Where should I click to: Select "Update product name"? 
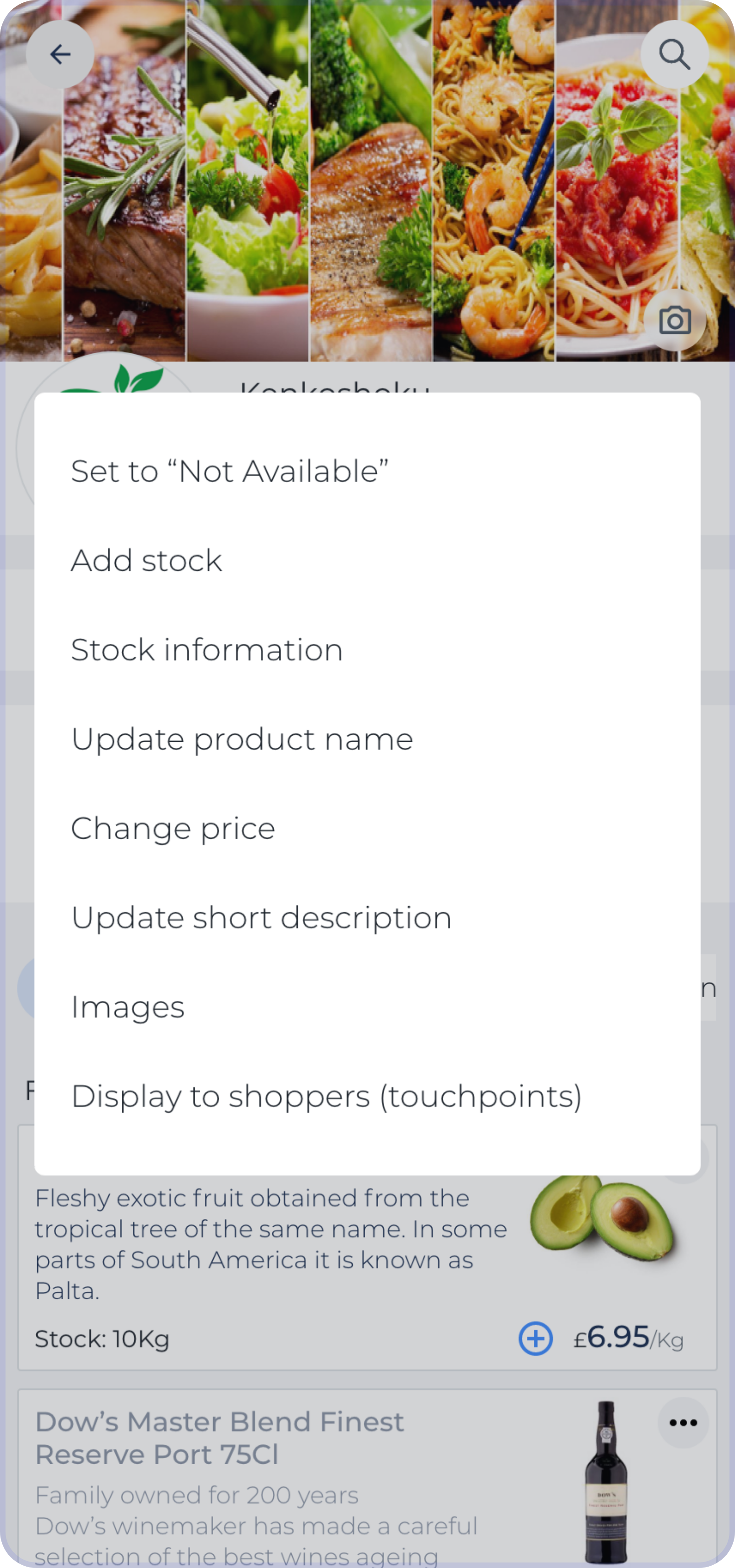click(242, 739)
